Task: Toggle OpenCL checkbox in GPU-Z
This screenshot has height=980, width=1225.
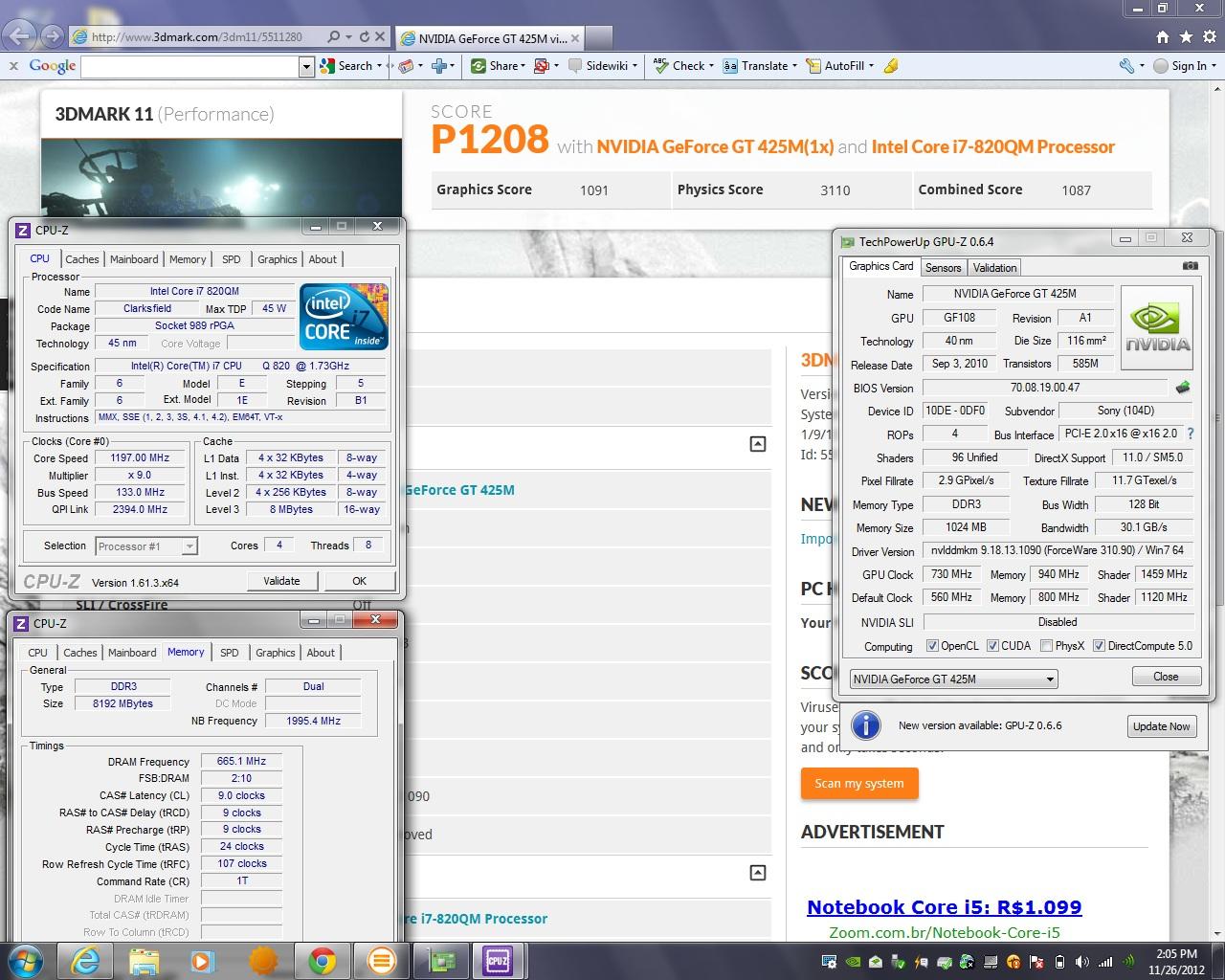Action: (x=932, y=646)
